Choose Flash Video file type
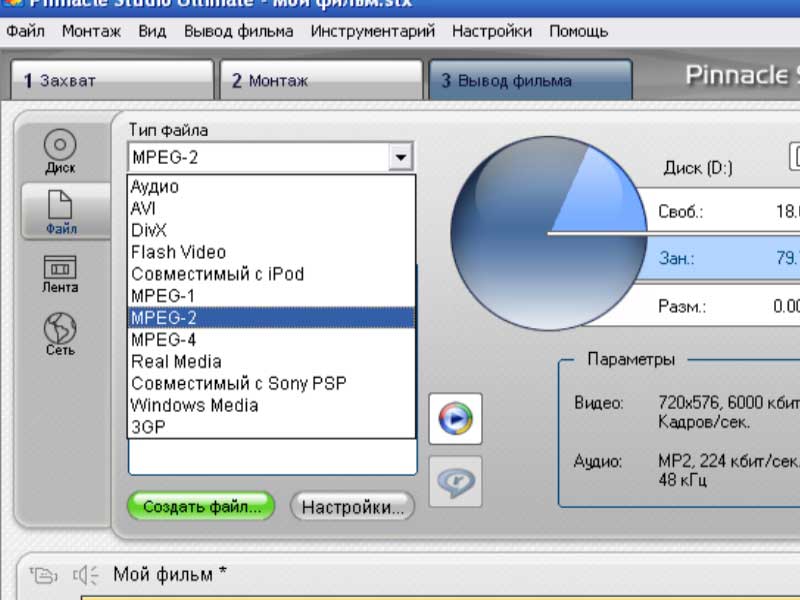 [x=271, y=252]
